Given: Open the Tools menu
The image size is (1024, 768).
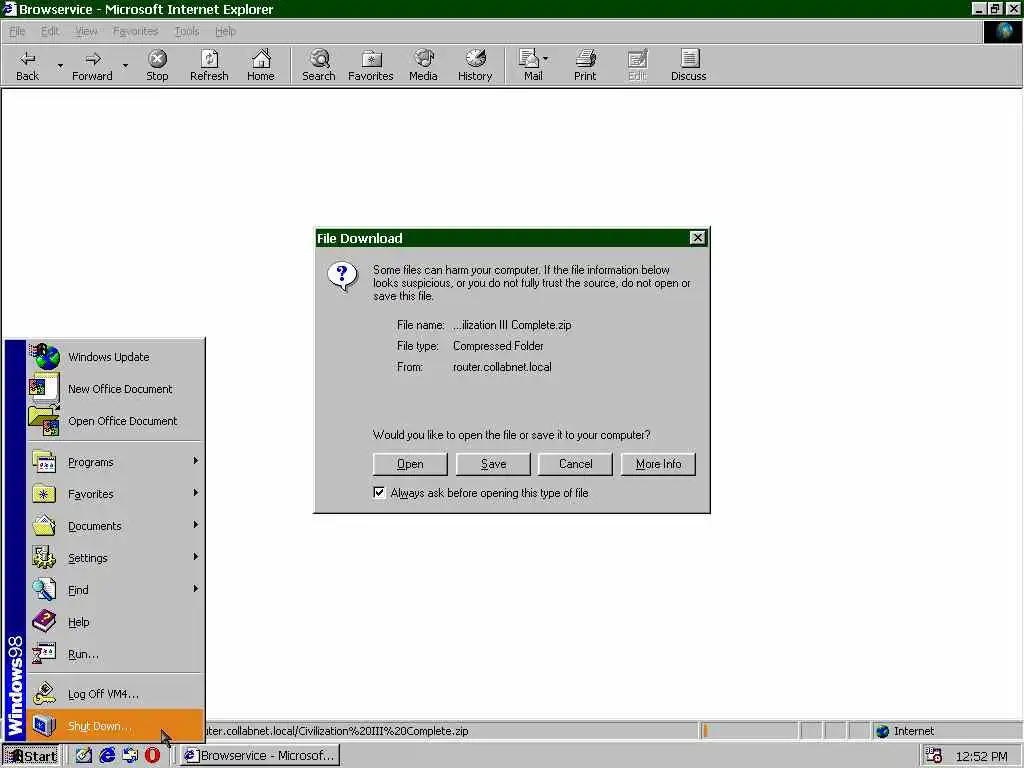Looking at the screenshot, I should click(186, 31).
